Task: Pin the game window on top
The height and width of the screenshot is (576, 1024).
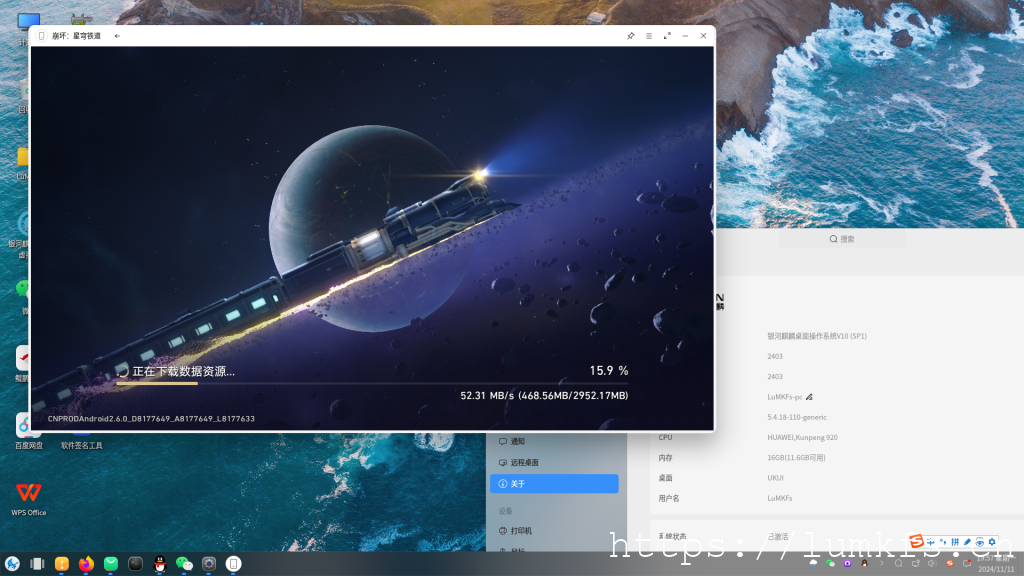Action: click(x=630, y=36)
